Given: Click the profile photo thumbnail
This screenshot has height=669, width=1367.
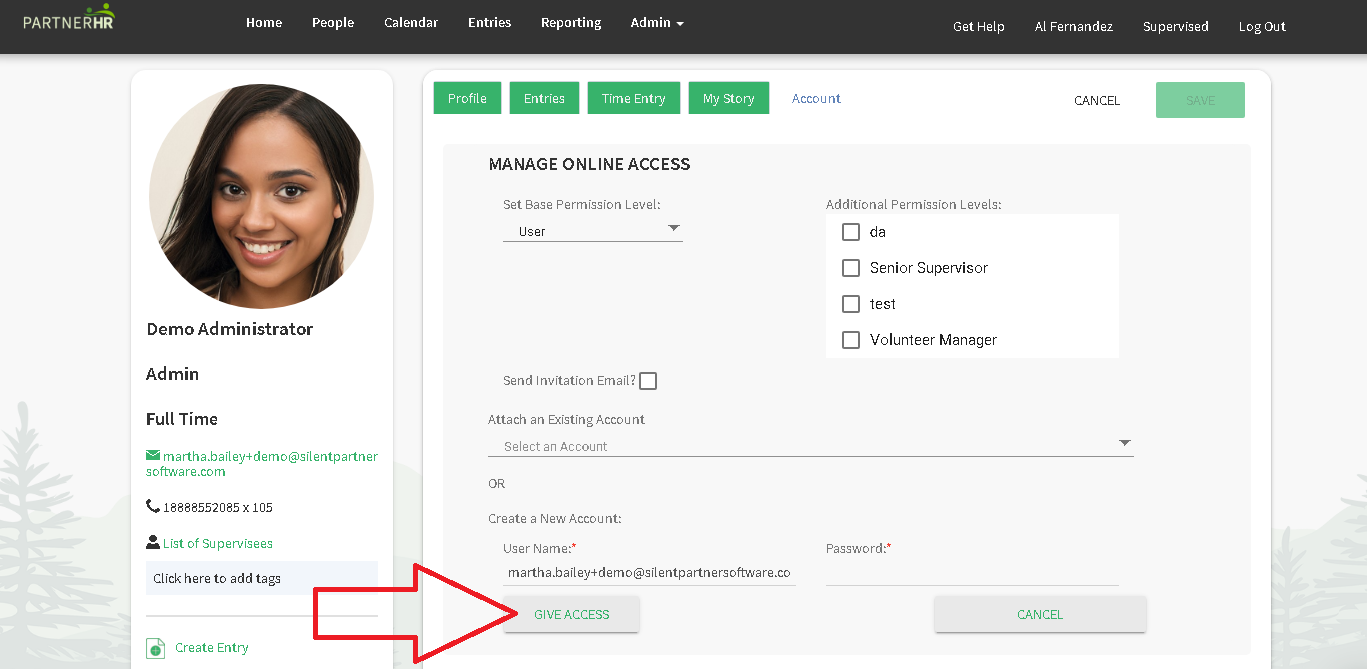Looking at the screenshot, I should pyautogui.click(x=262, y=196).
